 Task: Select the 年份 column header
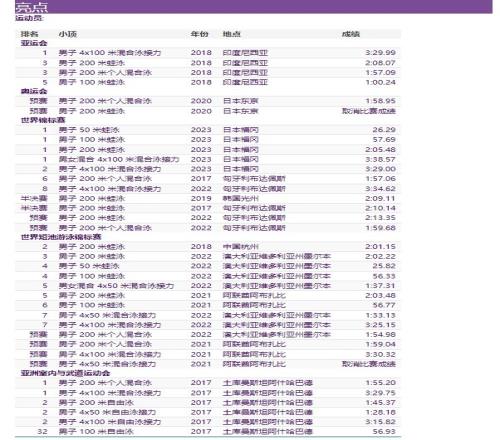click(x=199, y=34)
